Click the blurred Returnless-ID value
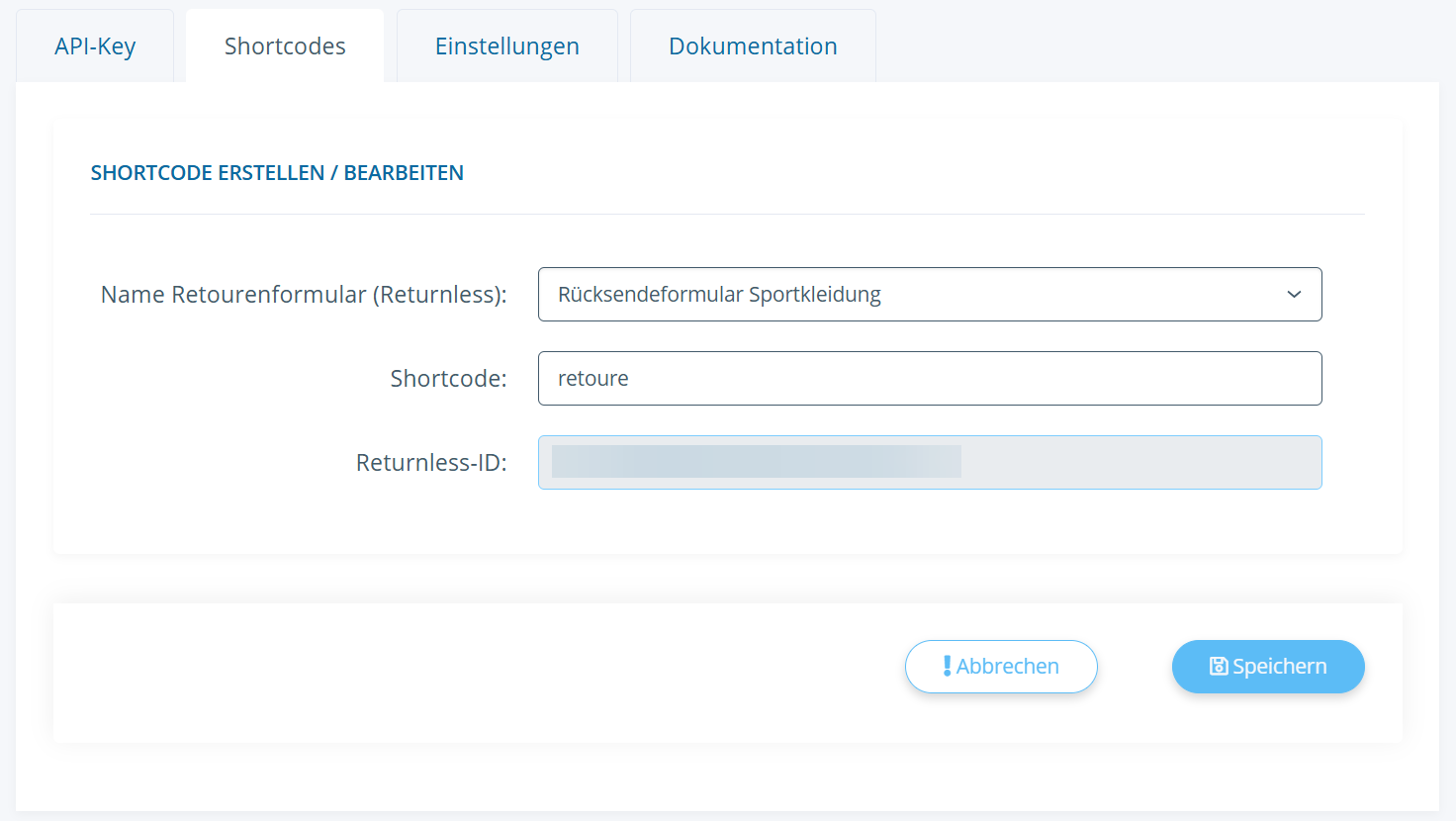1456x821 pixels. tap(756, 462)
